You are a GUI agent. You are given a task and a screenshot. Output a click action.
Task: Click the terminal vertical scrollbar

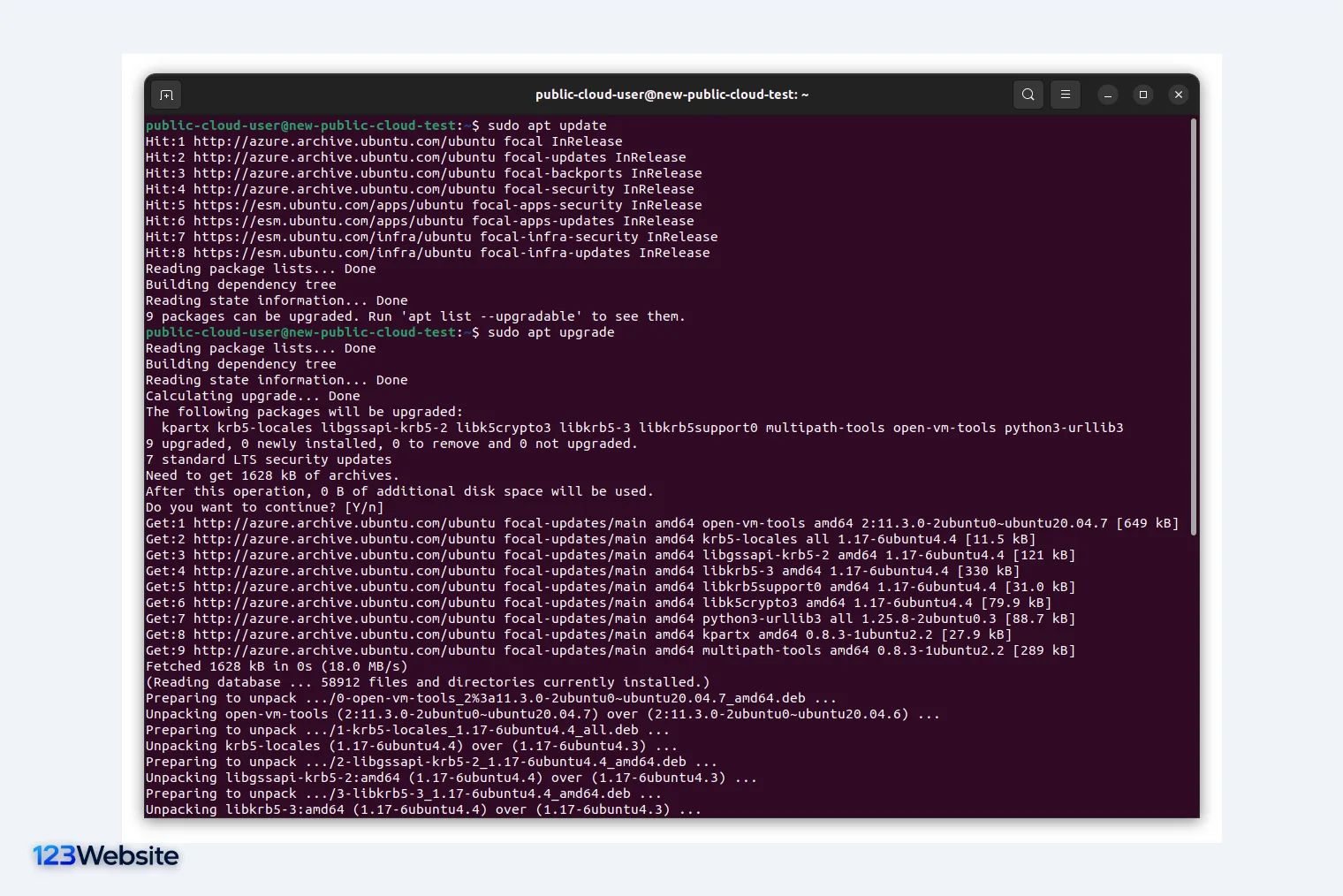[x=1194, y=327]
